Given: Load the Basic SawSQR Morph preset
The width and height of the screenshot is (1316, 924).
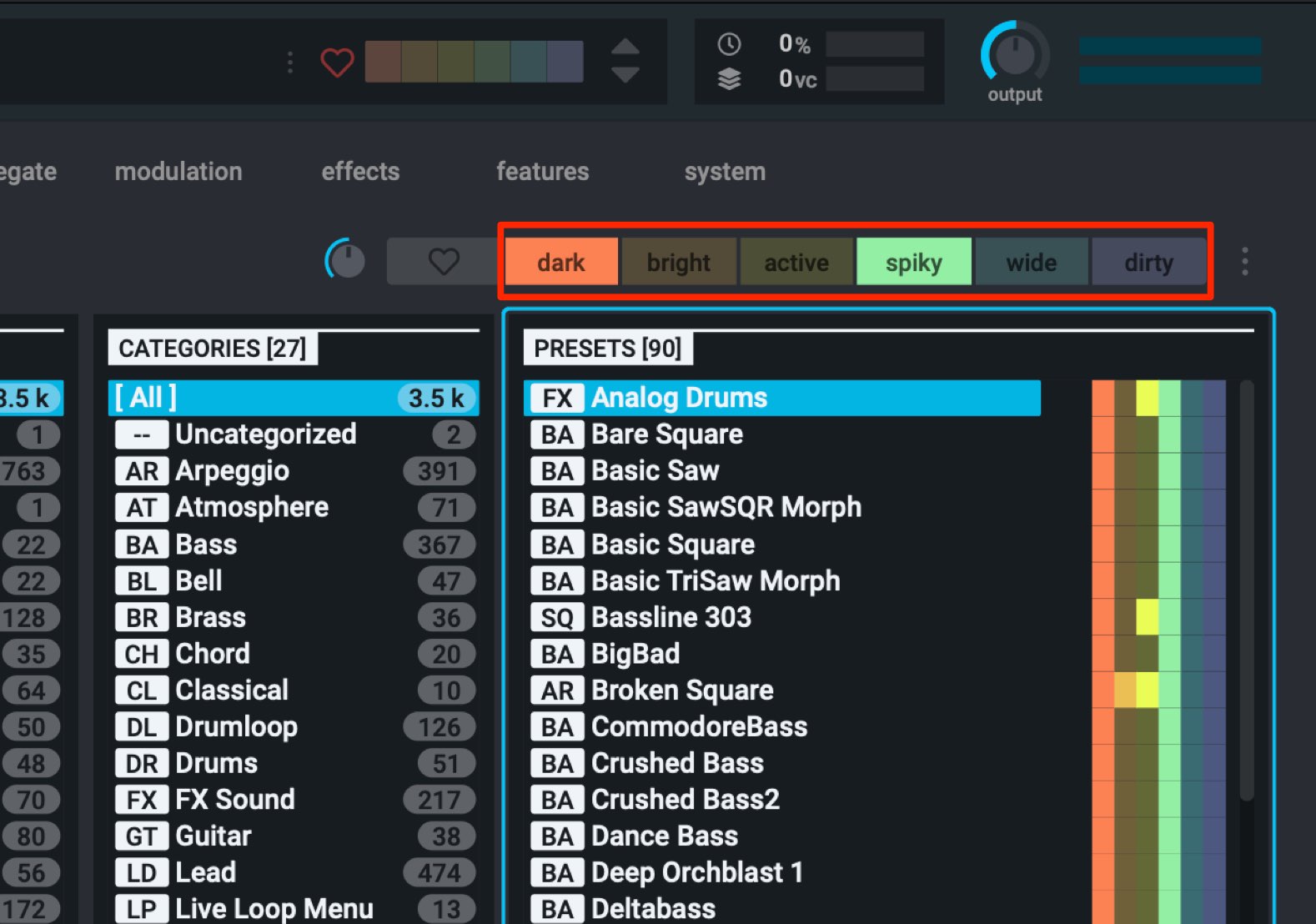Looking at the screenshot, I should 782,507.
